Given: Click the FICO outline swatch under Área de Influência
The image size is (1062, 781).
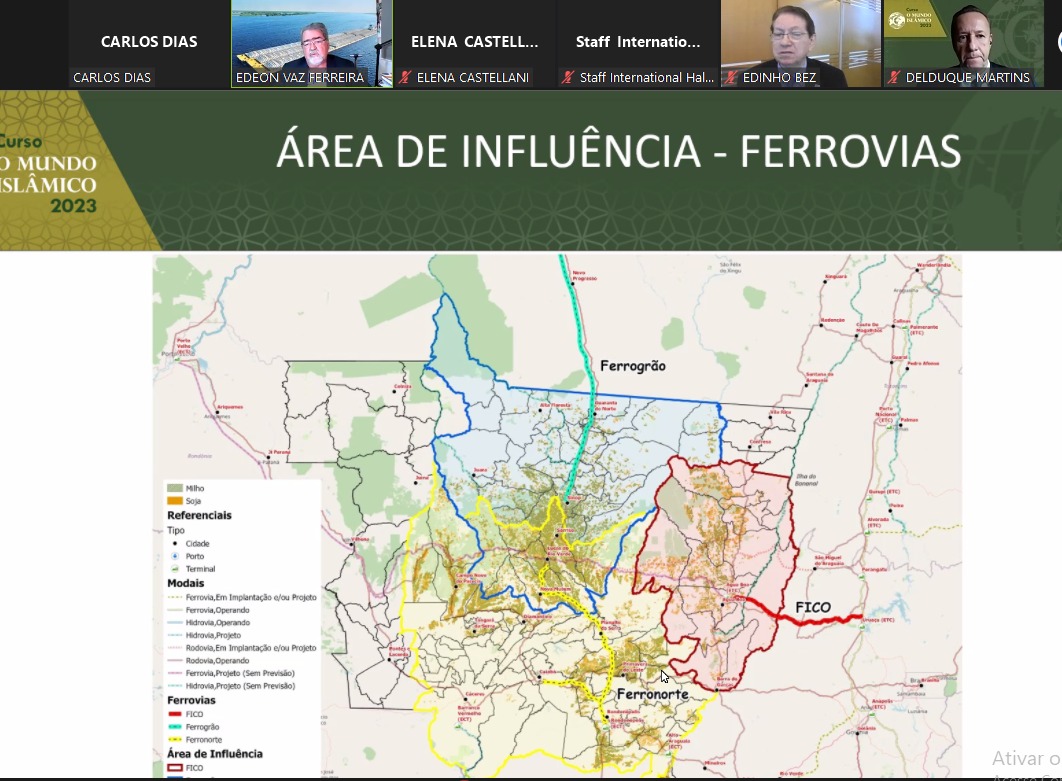Looking at the screenshot, I should pyautogui.click(x=175, y=767).
